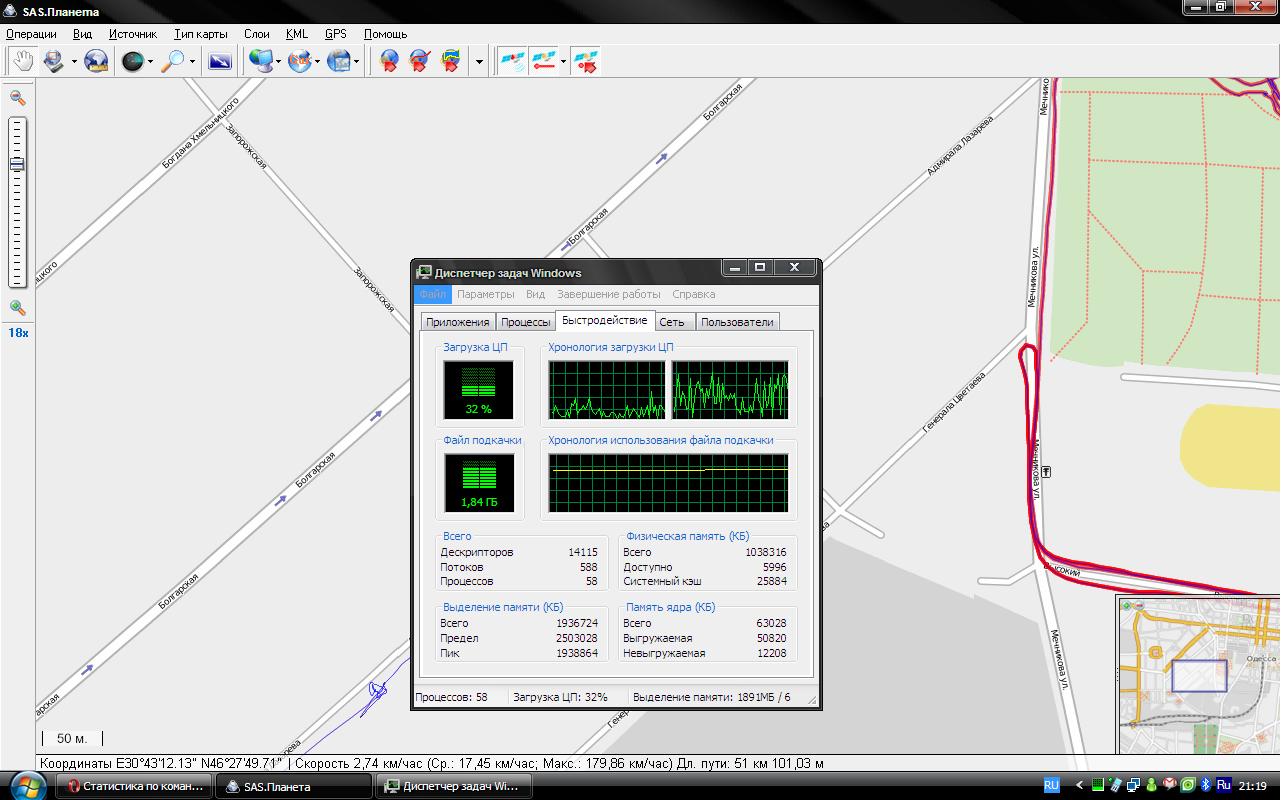Click the full screen map icon
This screenshot has height=800, width=1283.
(x=220, y=62)
